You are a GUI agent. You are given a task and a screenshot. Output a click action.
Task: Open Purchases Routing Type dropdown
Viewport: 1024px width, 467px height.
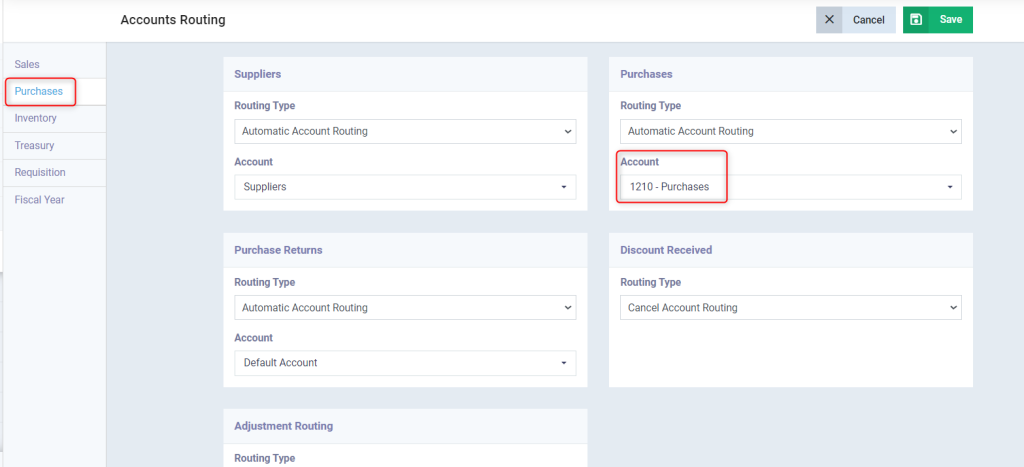tap(791, 131)
